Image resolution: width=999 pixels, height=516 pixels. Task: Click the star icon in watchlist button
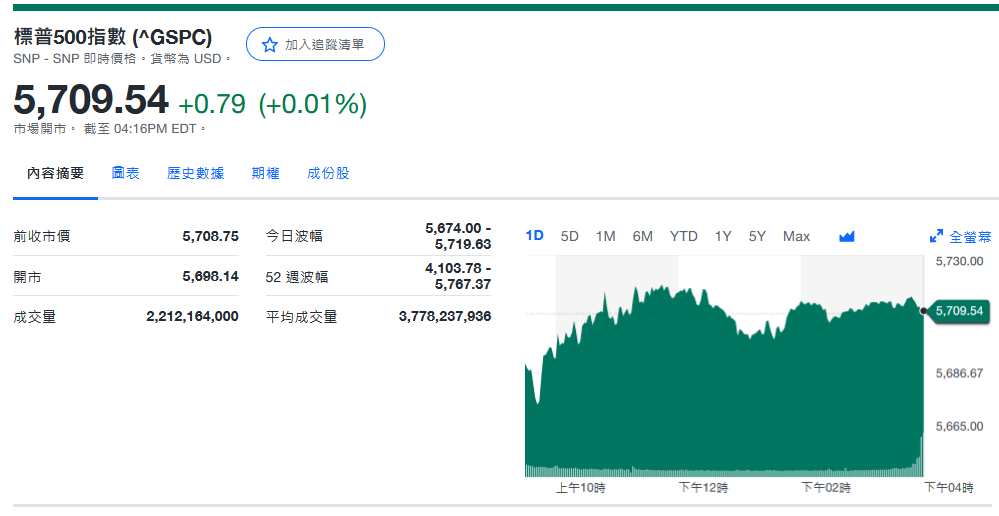click(269, 45)
